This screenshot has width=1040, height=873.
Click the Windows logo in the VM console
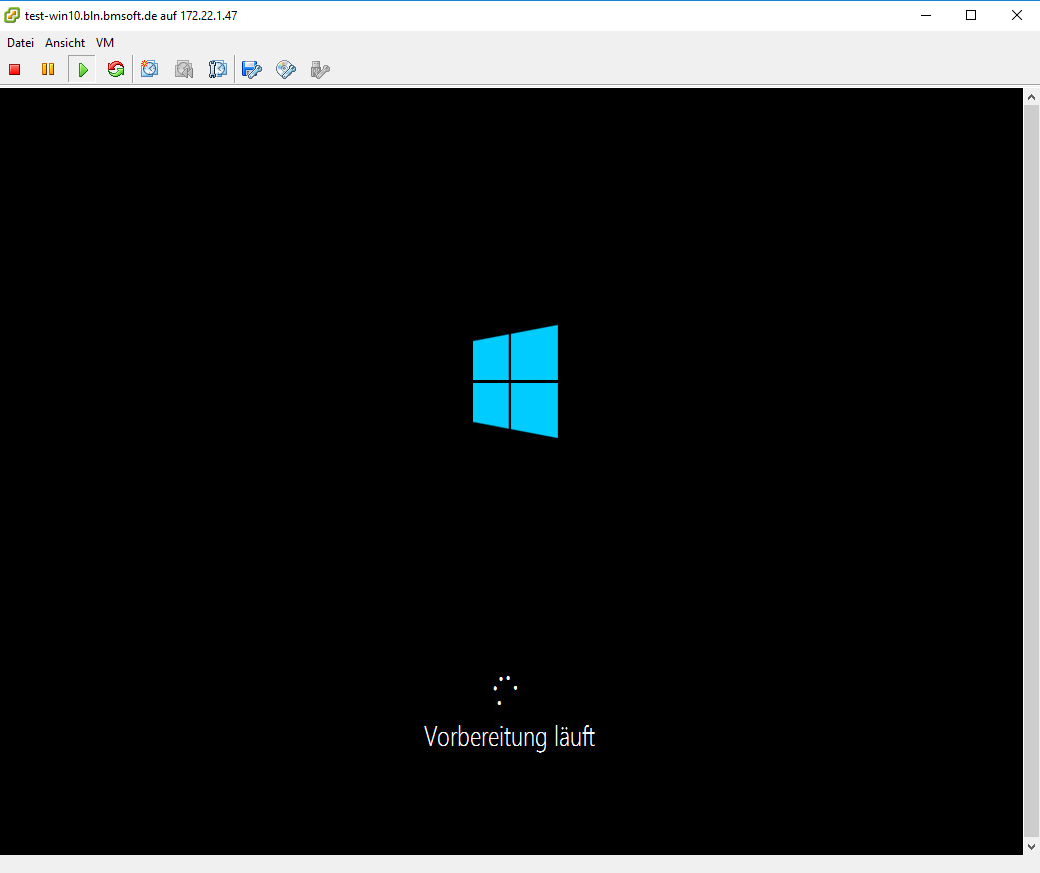click(515, 381)
